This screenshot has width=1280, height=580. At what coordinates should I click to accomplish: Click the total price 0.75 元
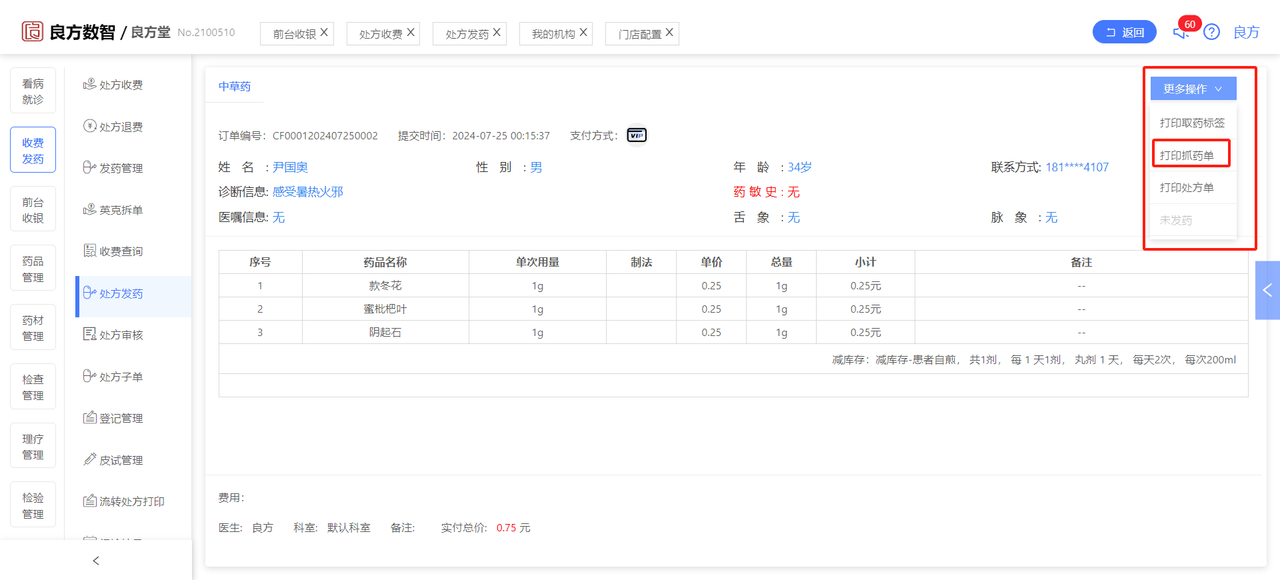click(x=513, y=527)
